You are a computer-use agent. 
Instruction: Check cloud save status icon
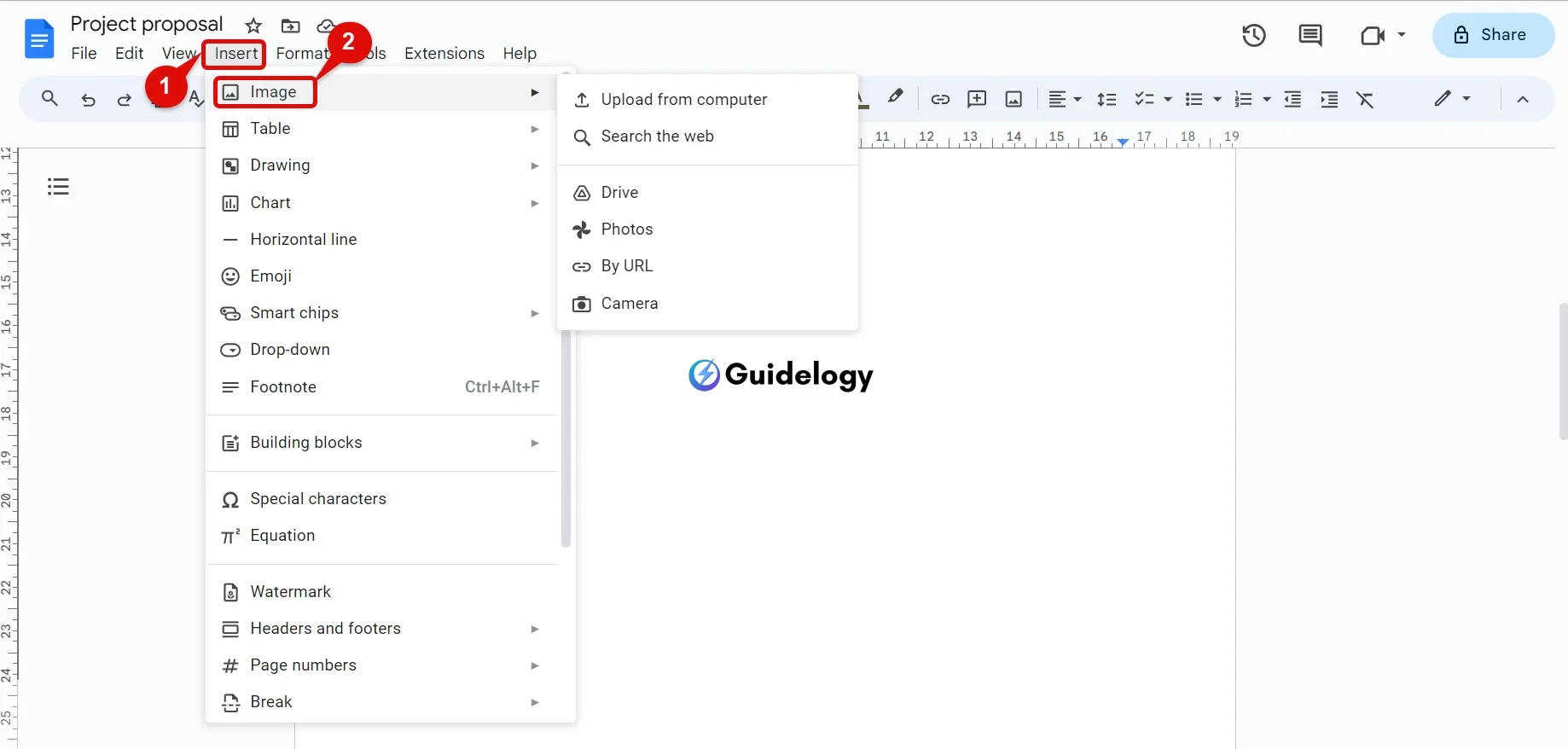tap(326, 26)
